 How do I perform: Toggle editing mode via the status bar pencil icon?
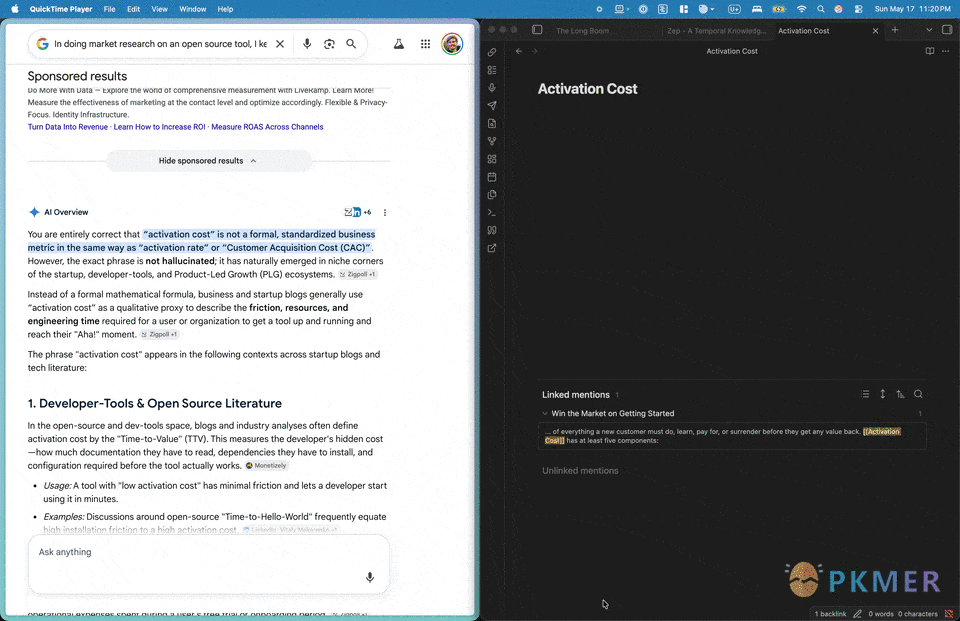(x=857, y=614)
